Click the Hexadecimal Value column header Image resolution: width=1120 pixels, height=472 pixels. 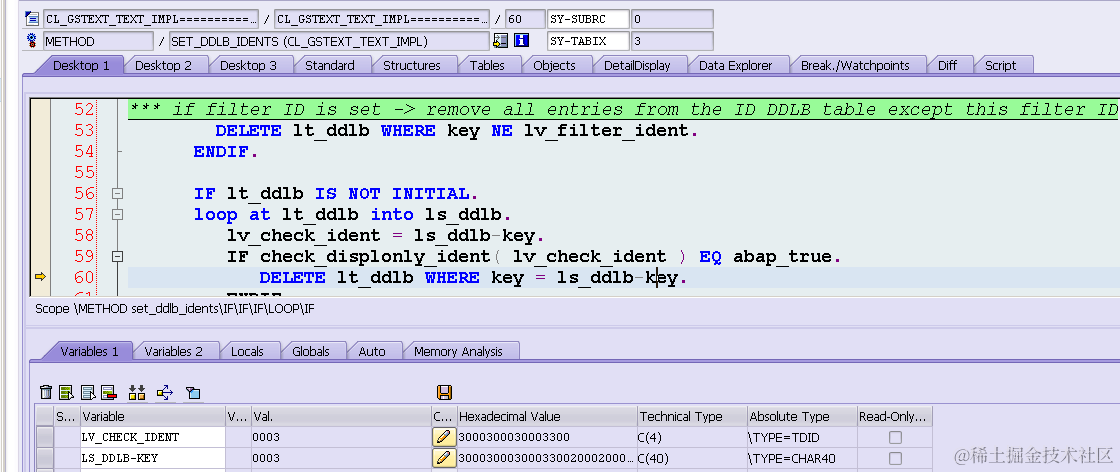tap(547, 416)
